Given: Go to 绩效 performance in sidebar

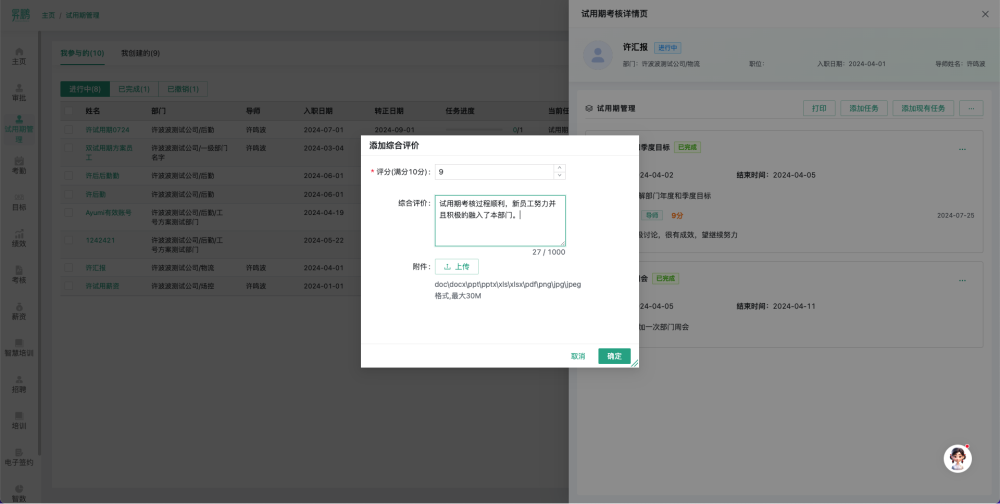Looking at the screenshot, I should tap(19, 237).
